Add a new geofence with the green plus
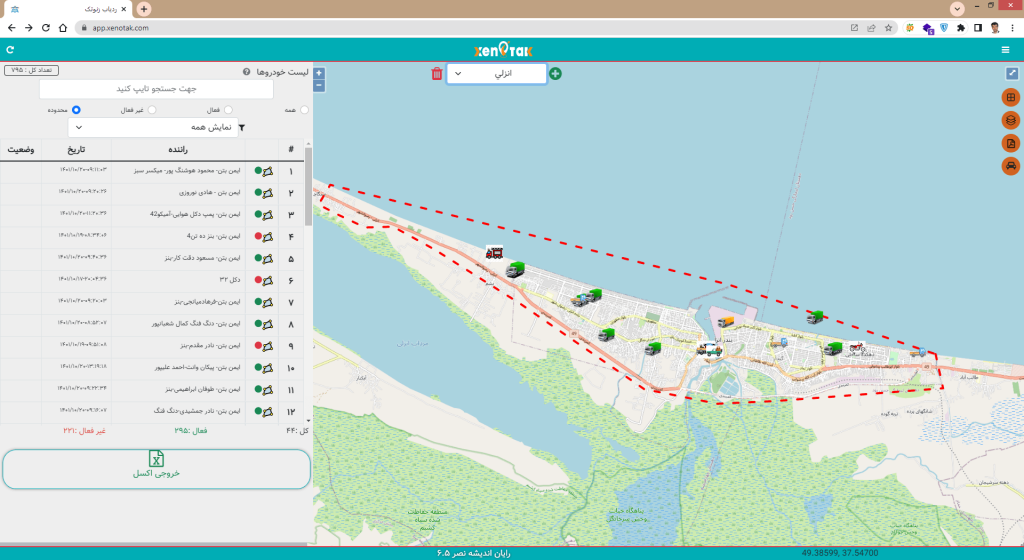The image size is (1024, 560). coord(555,73)
